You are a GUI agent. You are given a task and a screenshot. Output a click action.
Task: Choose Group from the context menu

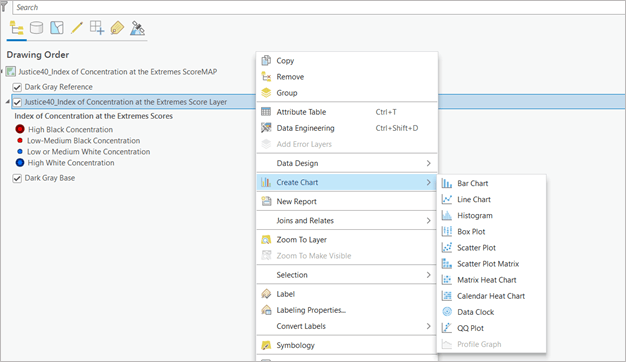(347, 93)
